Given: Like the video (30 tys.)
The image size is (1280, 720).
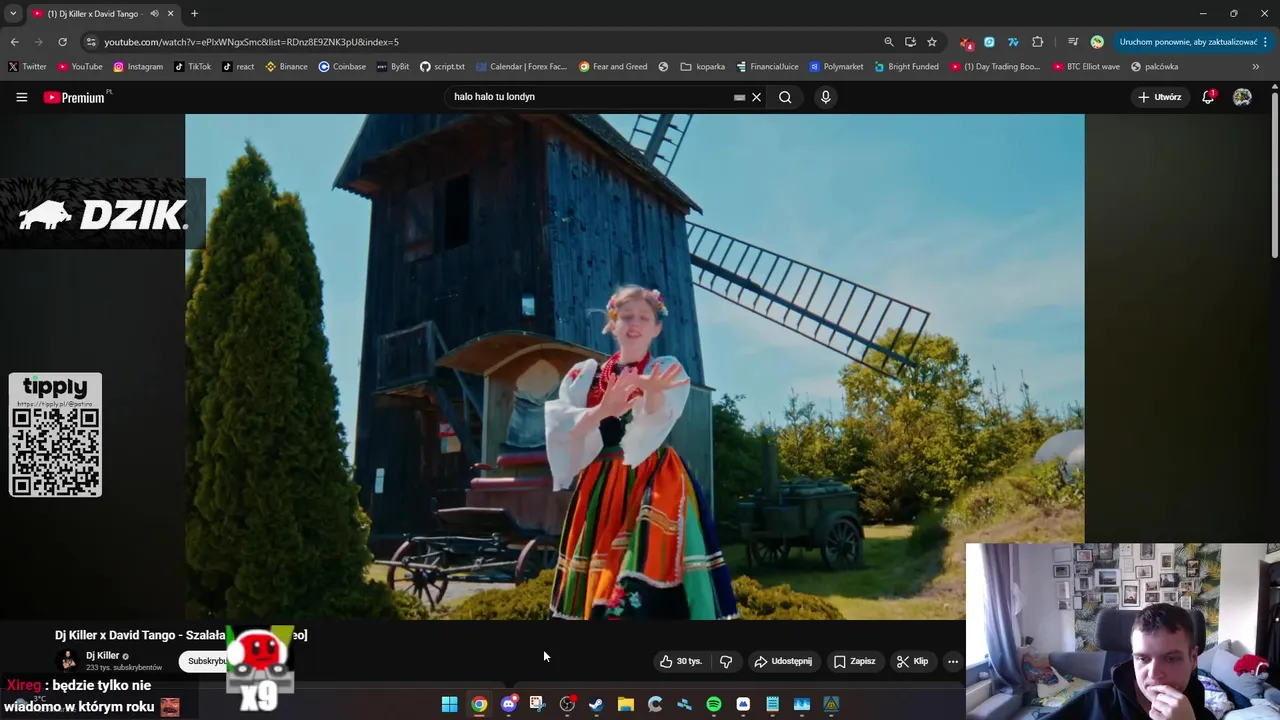Looking at the screenshot, I should pyautogui.click(x=680, y=661).
